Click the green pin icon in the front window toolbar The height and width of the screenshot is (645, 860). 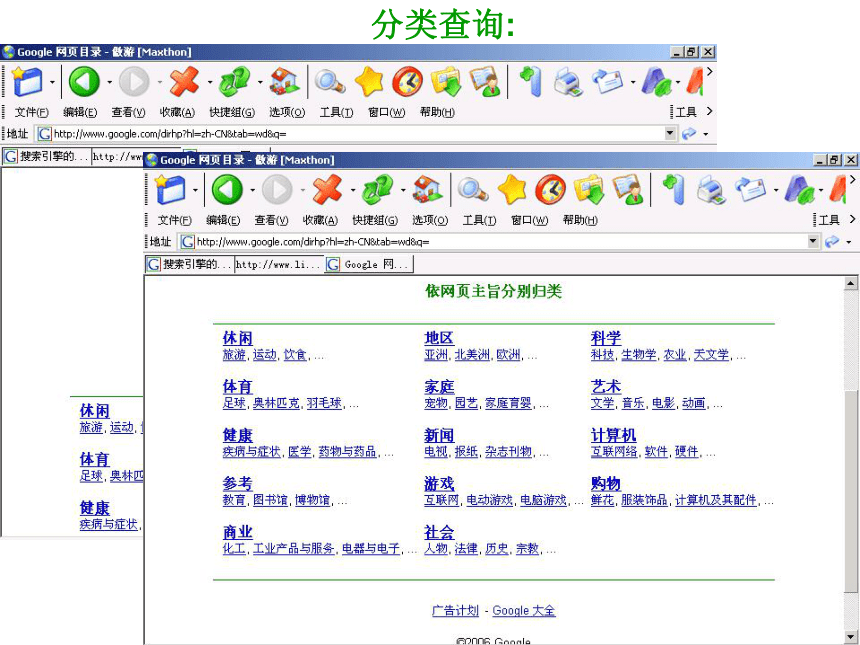click(674, 189)
